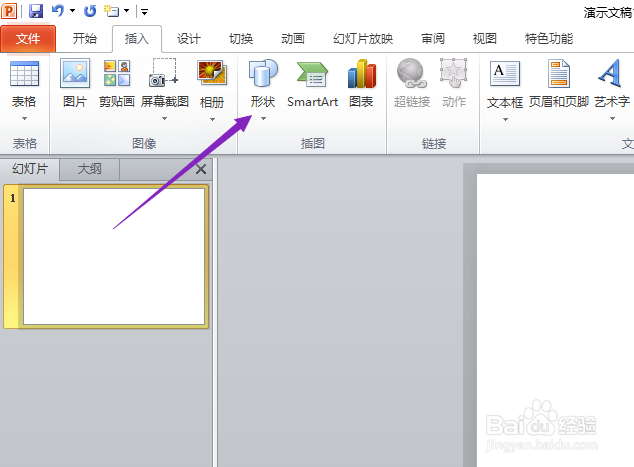Close the slides/outline pane
This screenshot has height=467, width=634.
coord(201,169)
